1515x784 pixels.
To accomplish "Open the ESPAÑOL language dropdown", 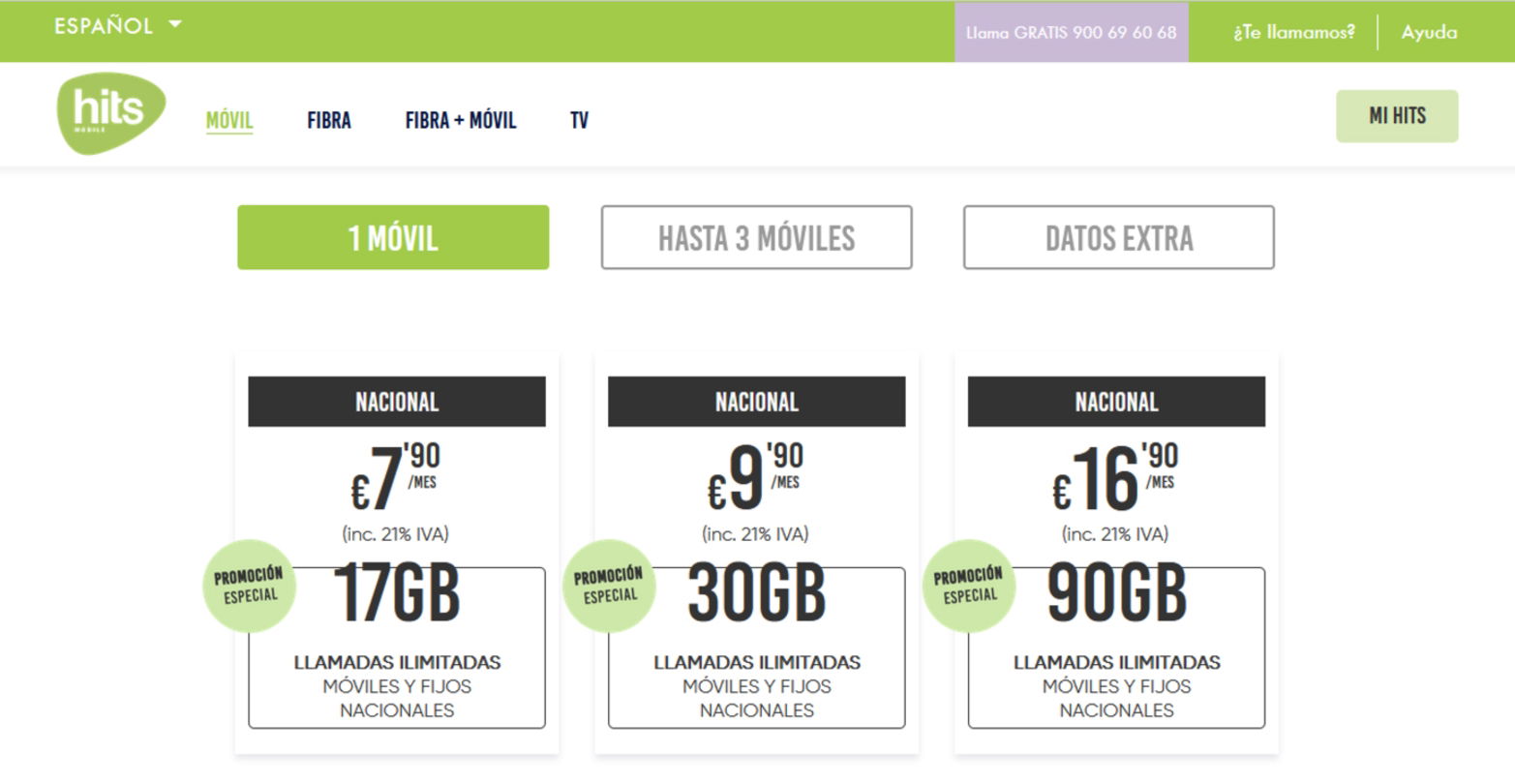I will (x=118, y=26).
